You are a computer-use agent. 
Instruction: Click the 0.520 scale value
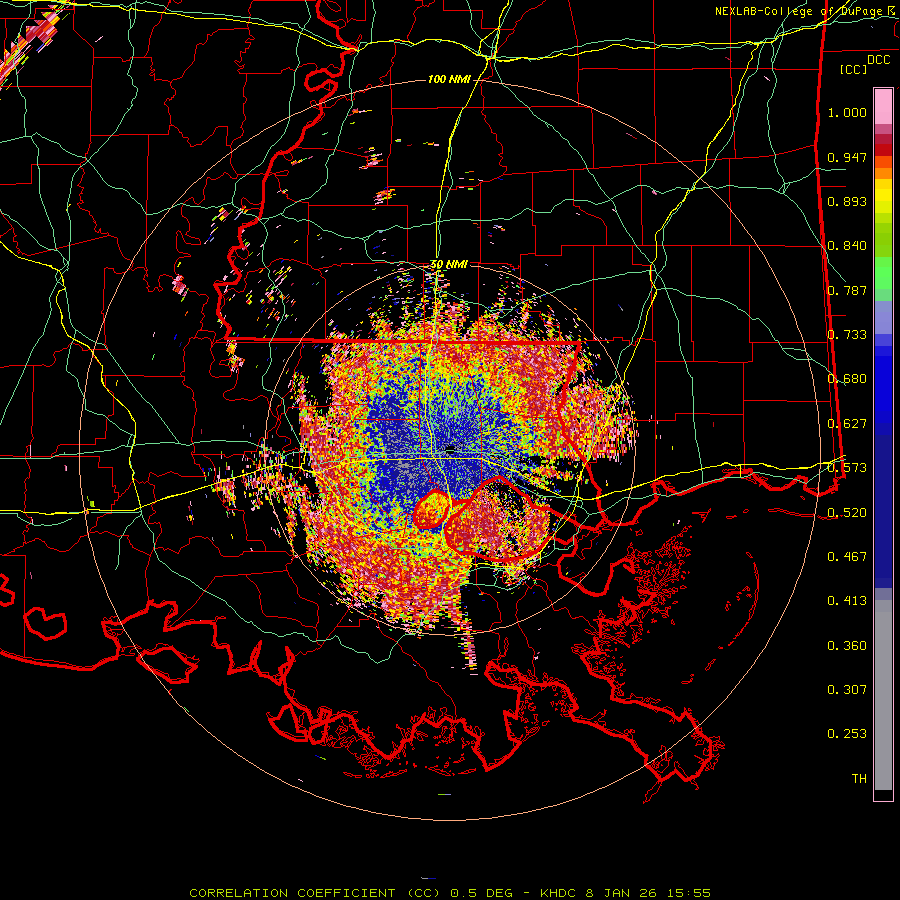click(847, 513)
